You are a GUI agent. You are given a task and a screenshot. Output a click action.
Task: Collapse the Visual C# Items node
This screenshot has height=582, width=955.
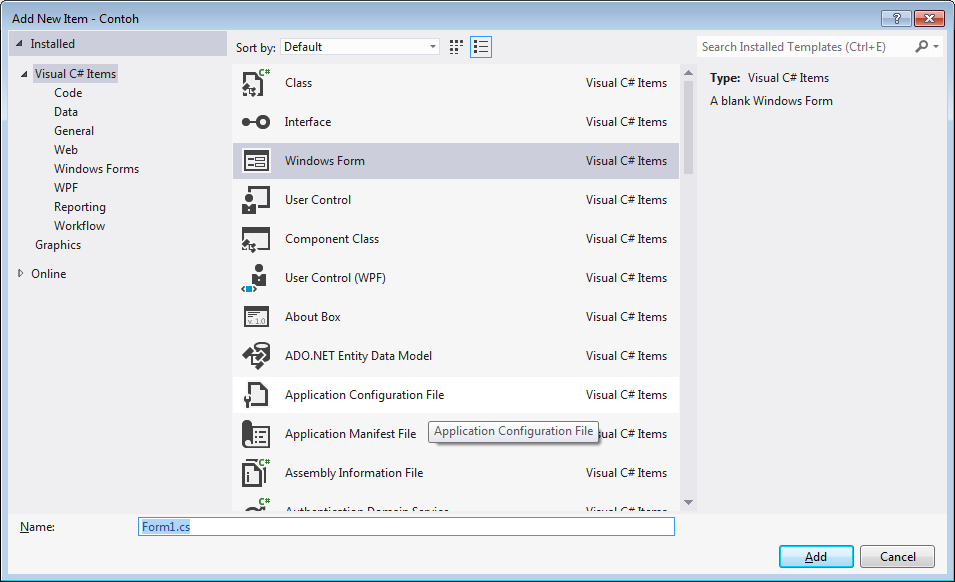click(x=24, y=74)
